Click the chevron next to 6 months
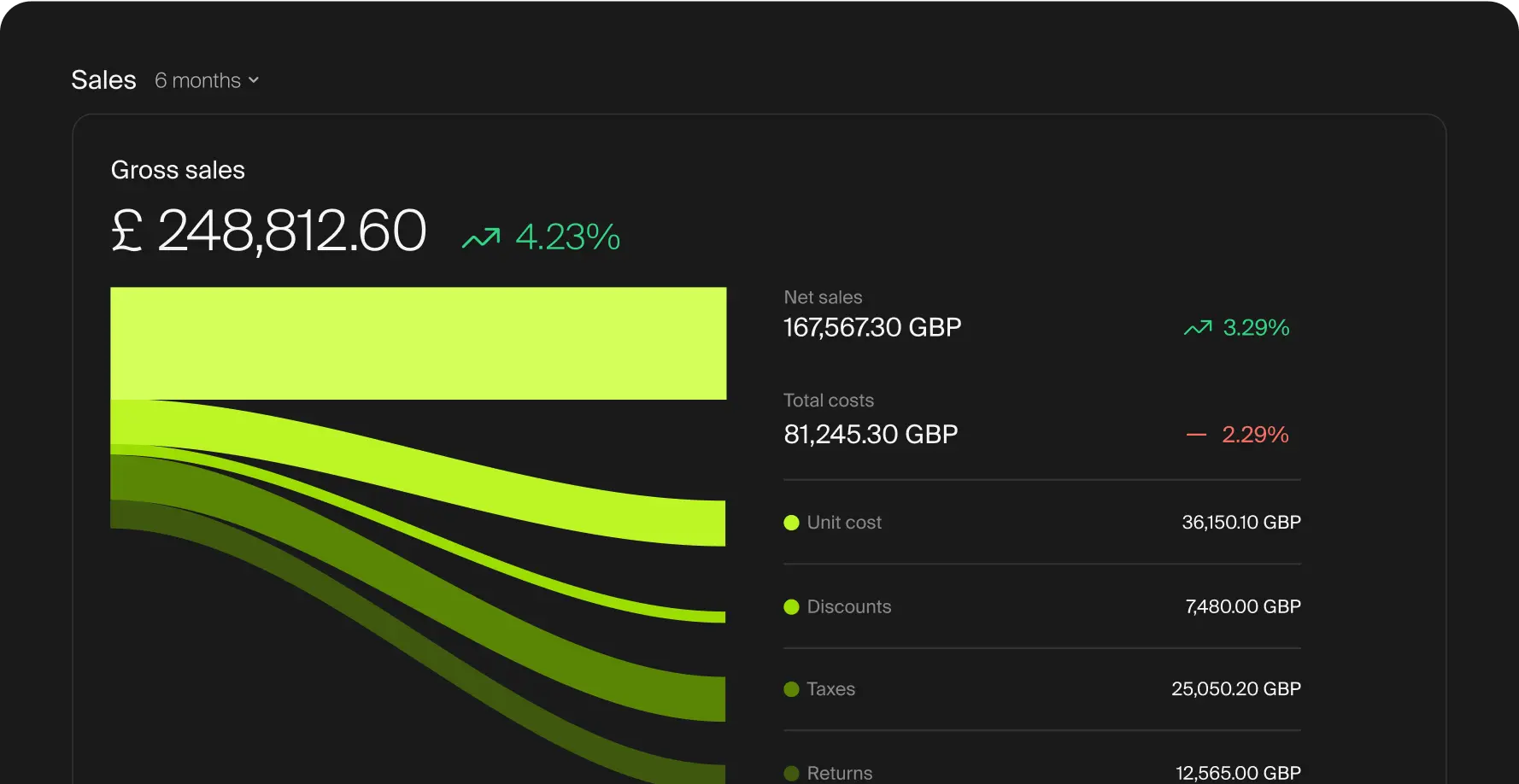 point(254,80)
